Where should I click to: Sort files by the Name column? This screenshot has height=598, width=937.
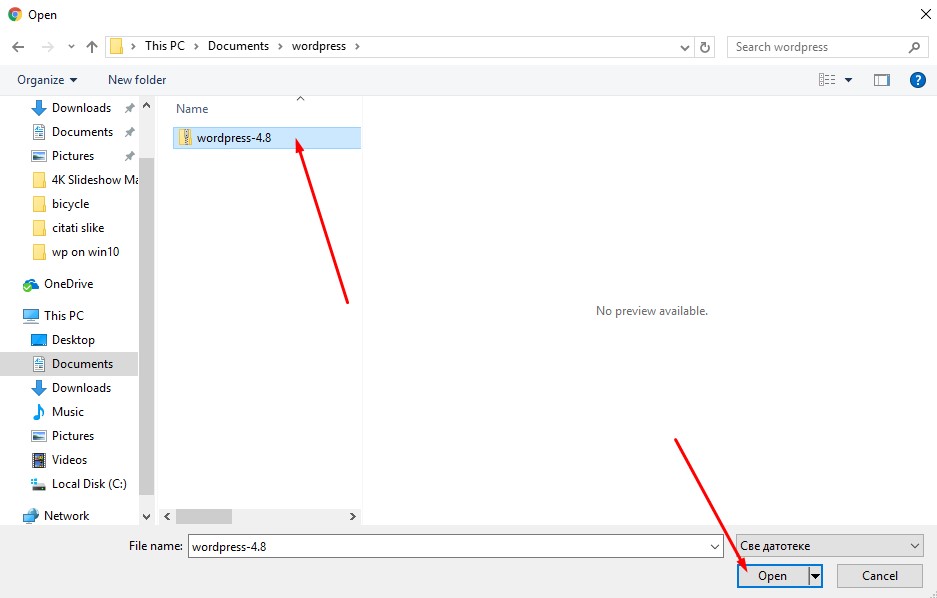(192, 109)
